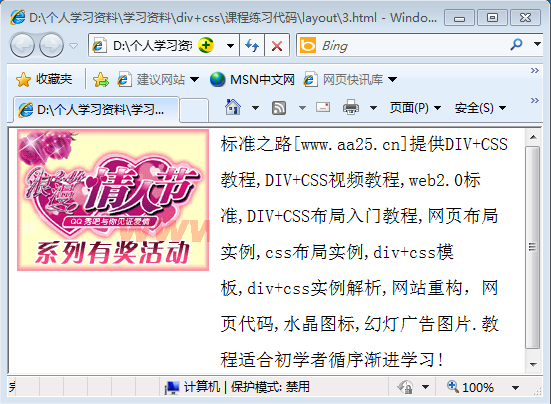Screen dimensions: 551x404
Task: Click the green plus icon in the address bar
Action: tap(206, 45)
